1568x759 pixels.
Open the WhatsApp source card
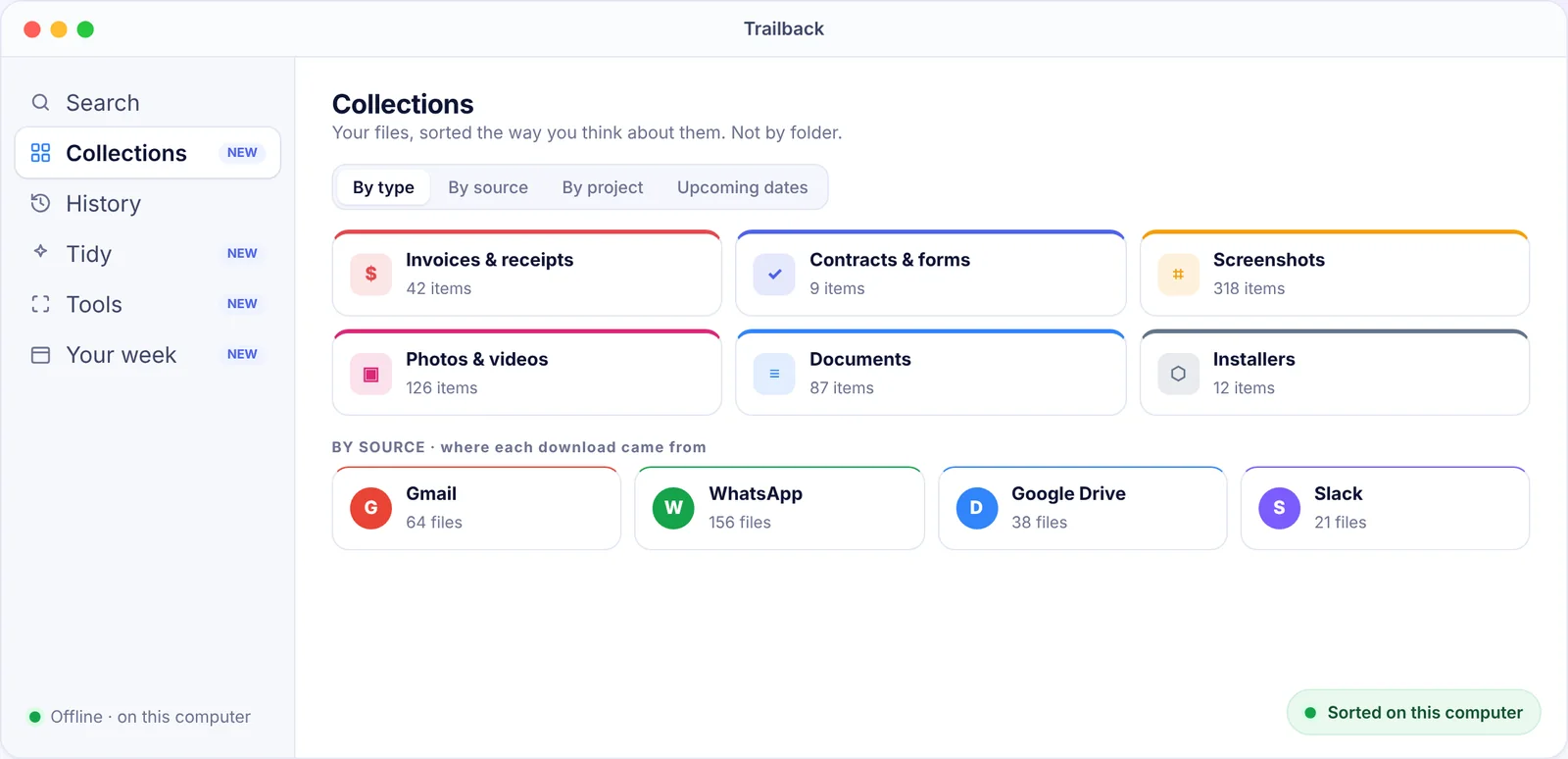[x=779, y=508]
